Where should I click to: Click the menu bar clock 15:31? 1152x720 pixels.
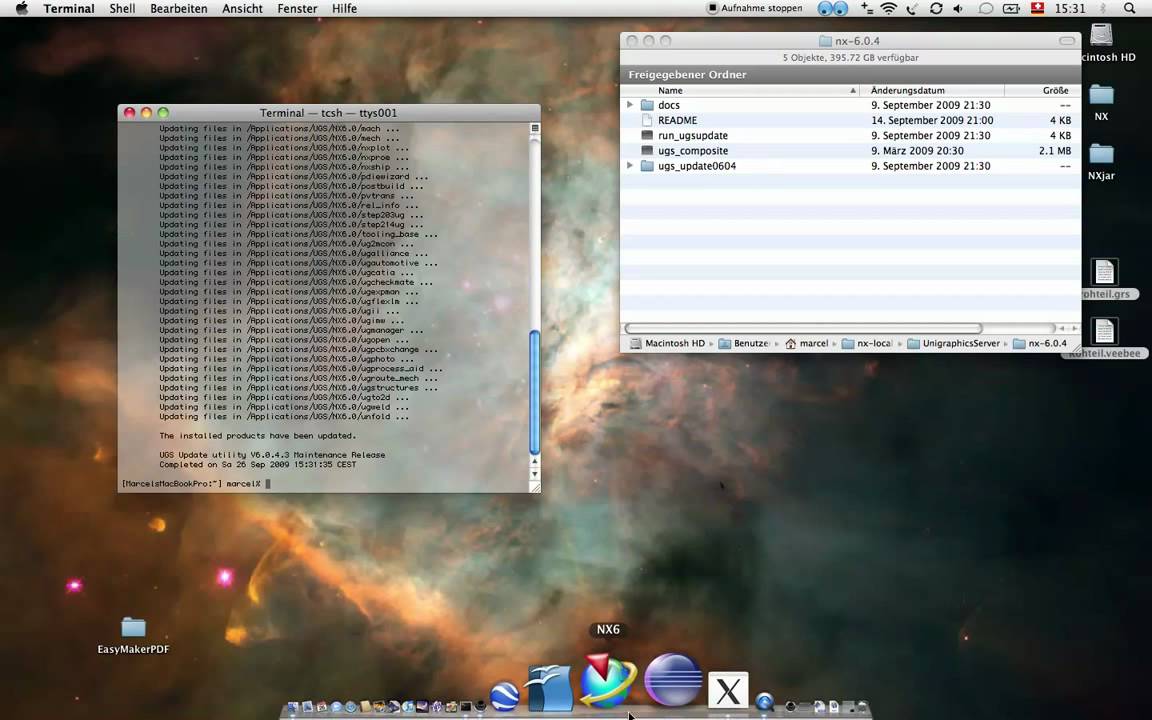[1070, 9]
